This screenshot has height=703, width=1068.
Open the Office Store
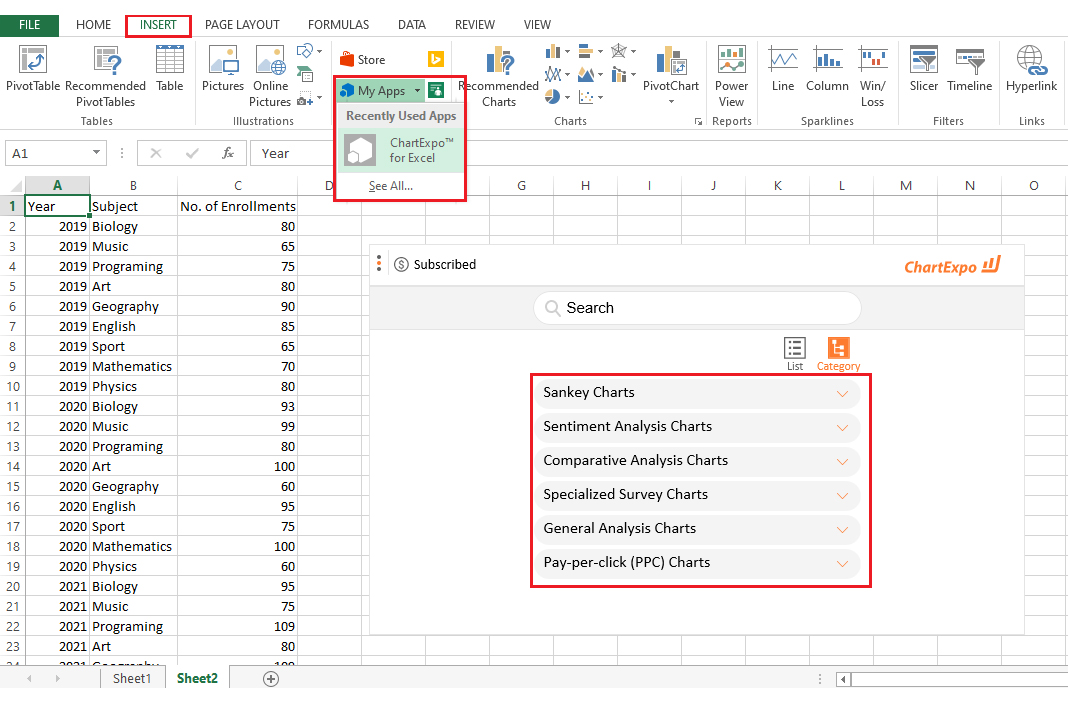[x=363, y=60]
